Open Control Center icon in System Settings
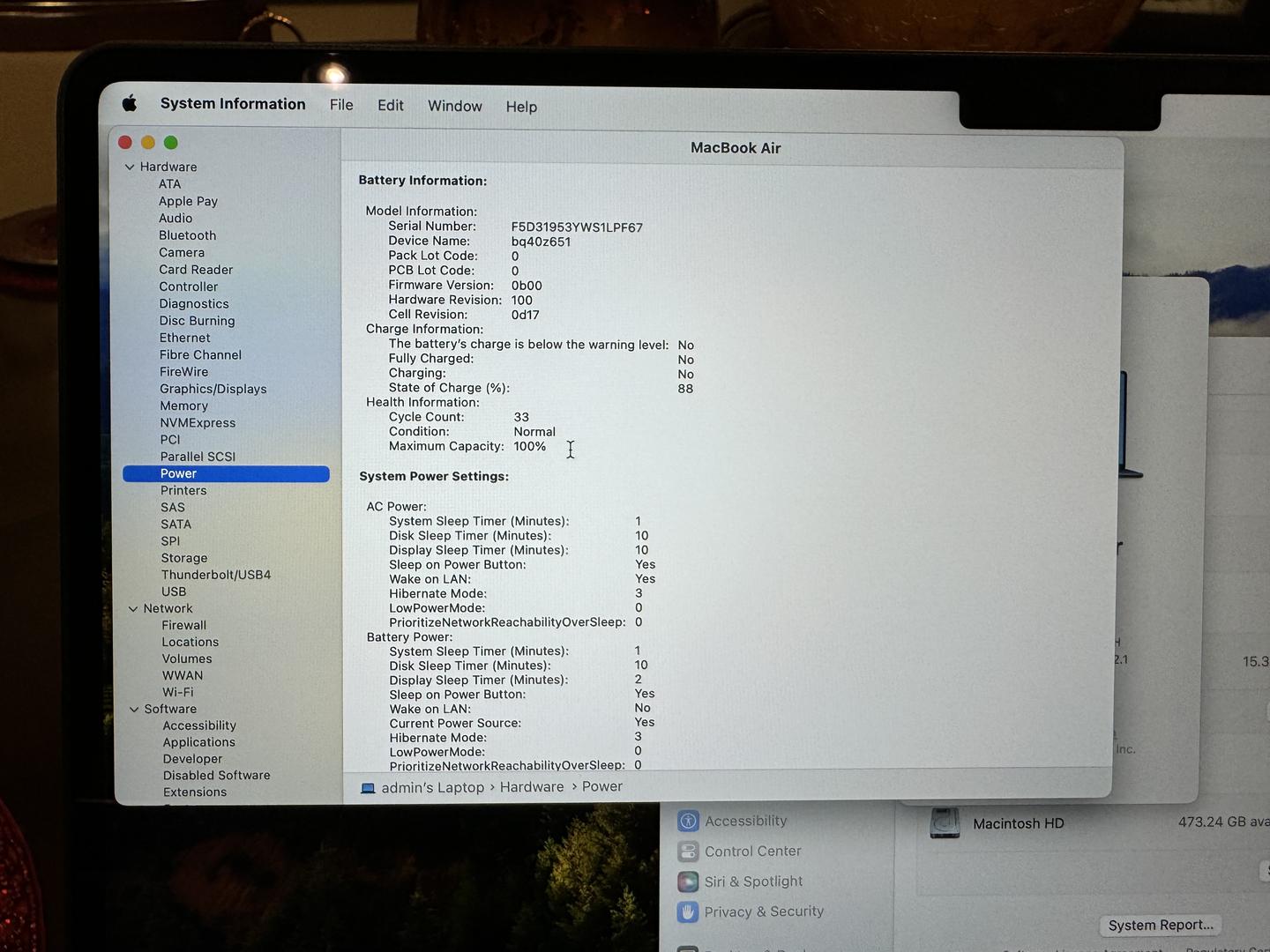 [688, 852]
